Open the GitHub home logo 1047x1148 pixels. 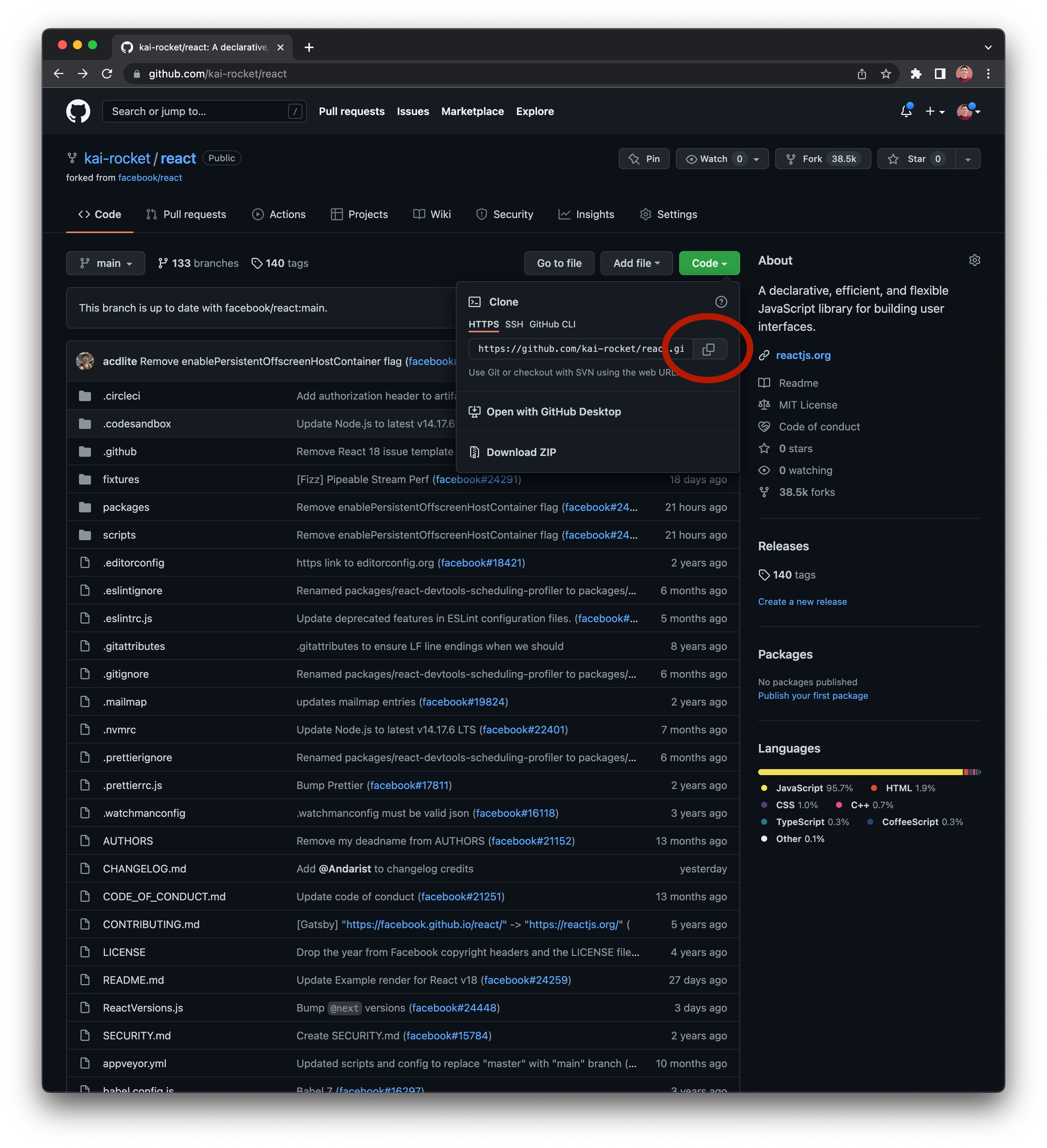78,112
